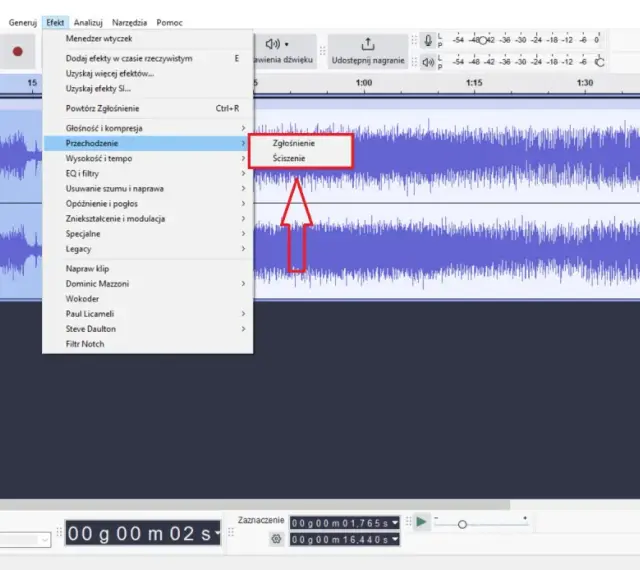Viewport: 640px width, 570px height.
Task: Open the main time display format dropdown
Action: pyautogui.click(x=217, y=533)
